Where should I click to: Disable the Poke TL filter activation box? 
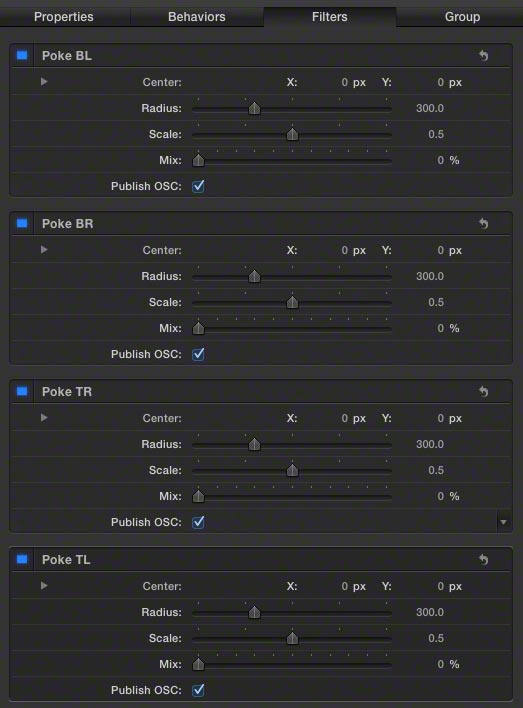click(x=22, y=559)
